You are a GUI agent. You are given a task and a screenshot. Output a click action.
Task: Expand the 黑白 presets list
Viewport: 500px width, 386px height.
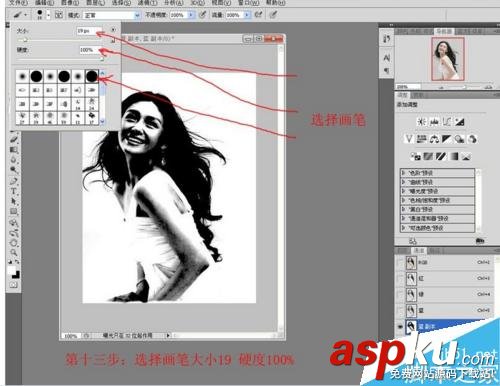[x=404, y=209]
